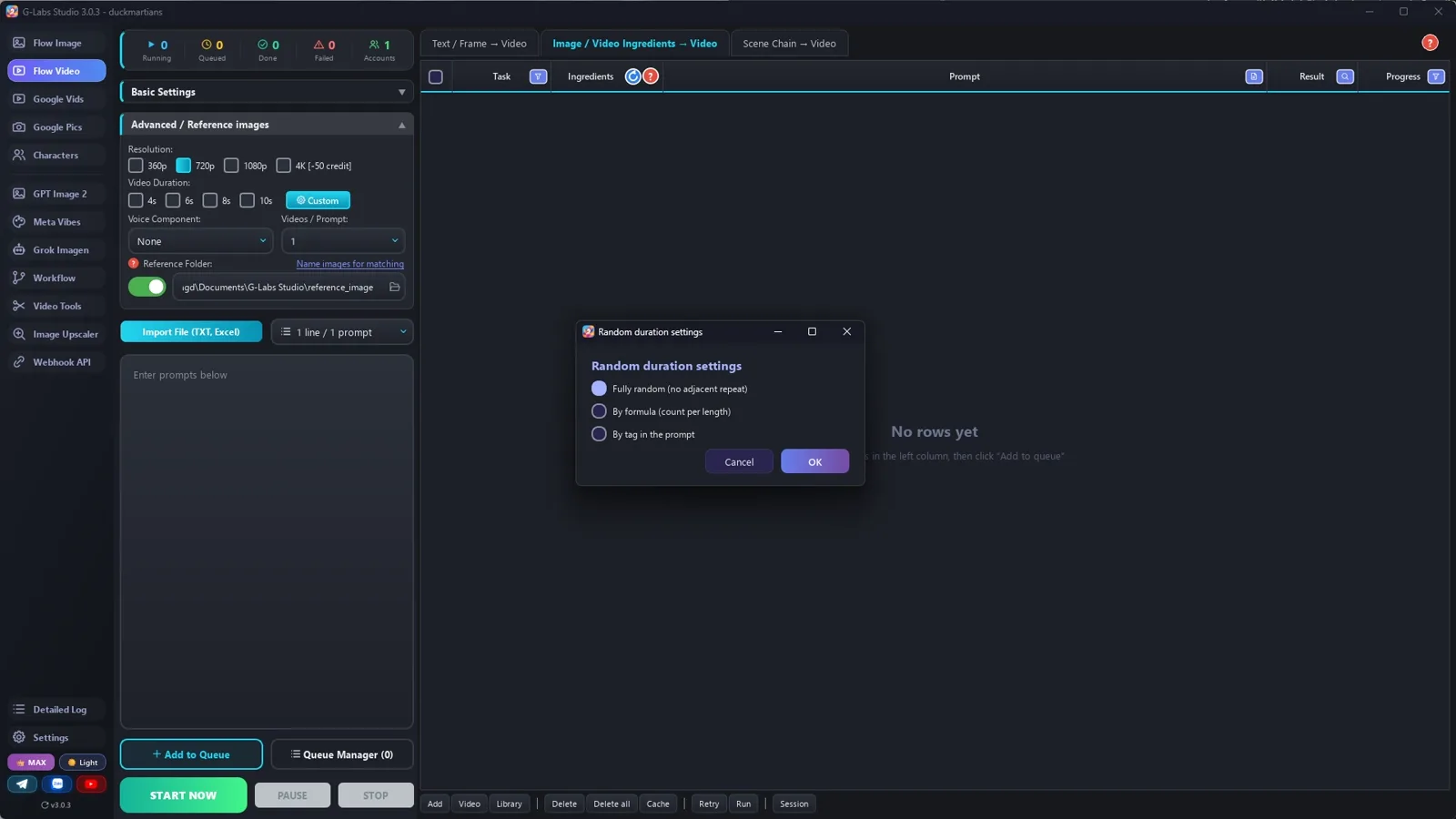Click the chat icon in sidebar bottom
The height and width of the screenshot is (819, 1456).
57,784
